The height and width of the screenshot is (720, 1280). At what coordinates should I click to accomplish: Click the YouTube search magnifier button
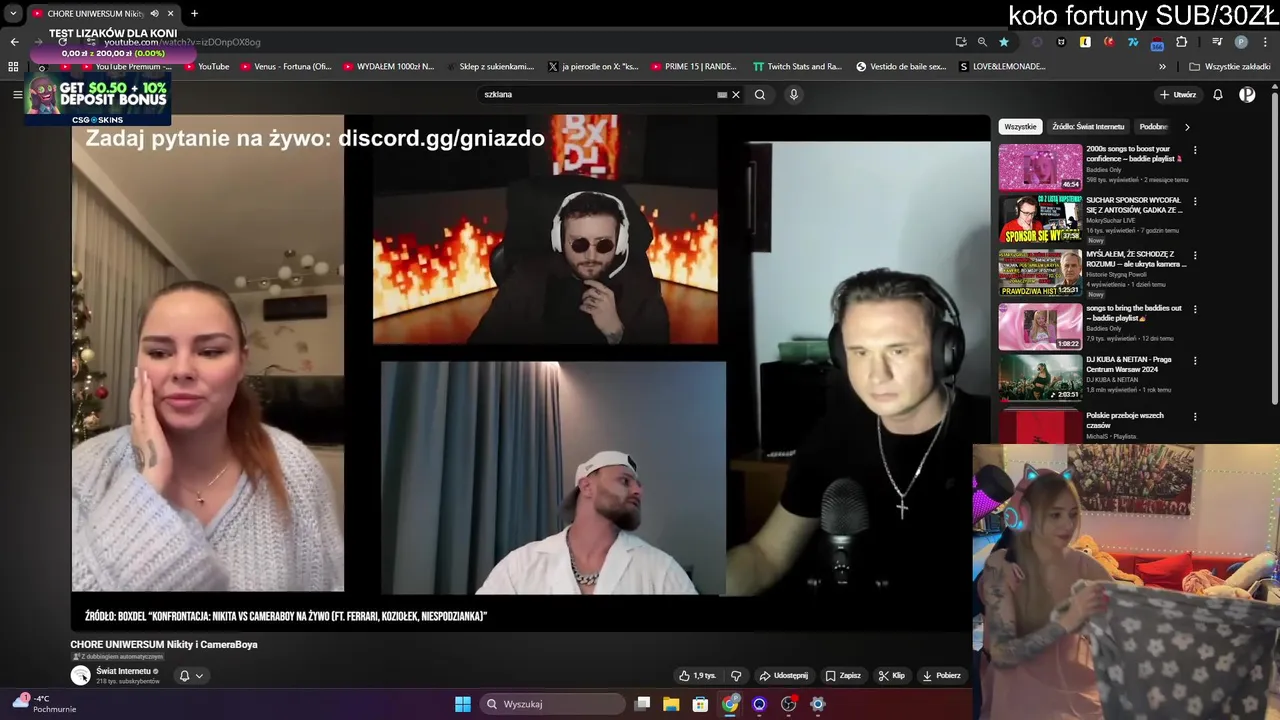760,95
